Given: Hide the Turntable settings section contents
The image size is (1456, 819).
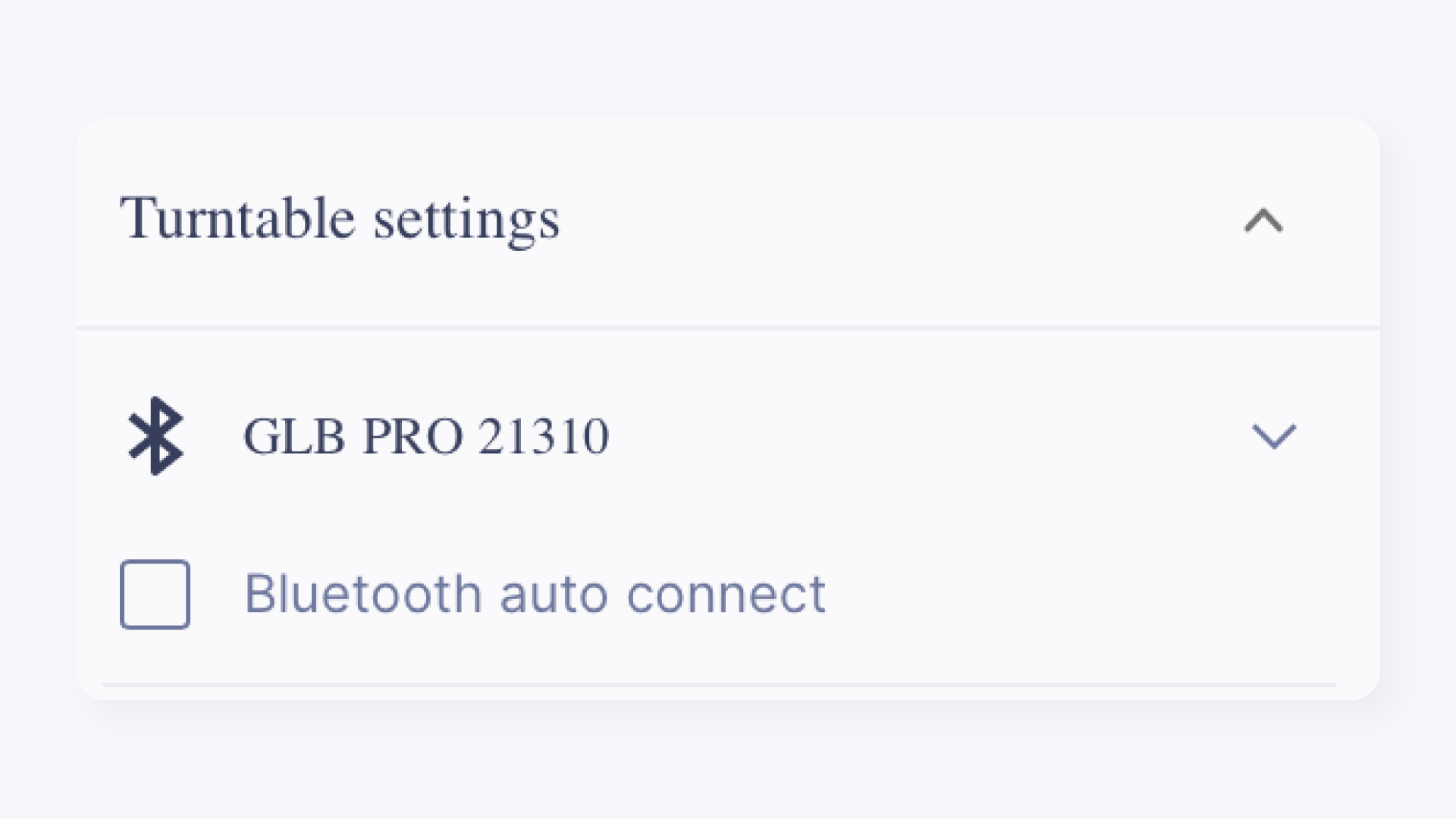Looking at the screenshot, I should [x=1263, y=221].
